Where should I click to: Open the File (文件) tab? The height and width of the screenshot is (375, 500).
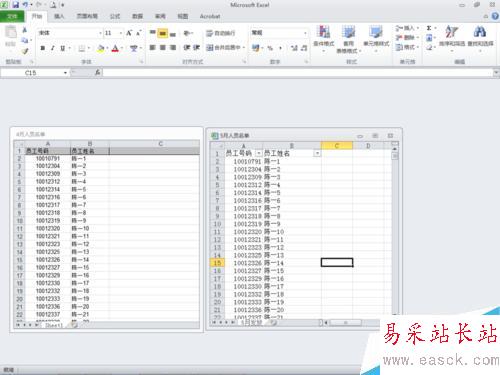click(x=12, y=16)
